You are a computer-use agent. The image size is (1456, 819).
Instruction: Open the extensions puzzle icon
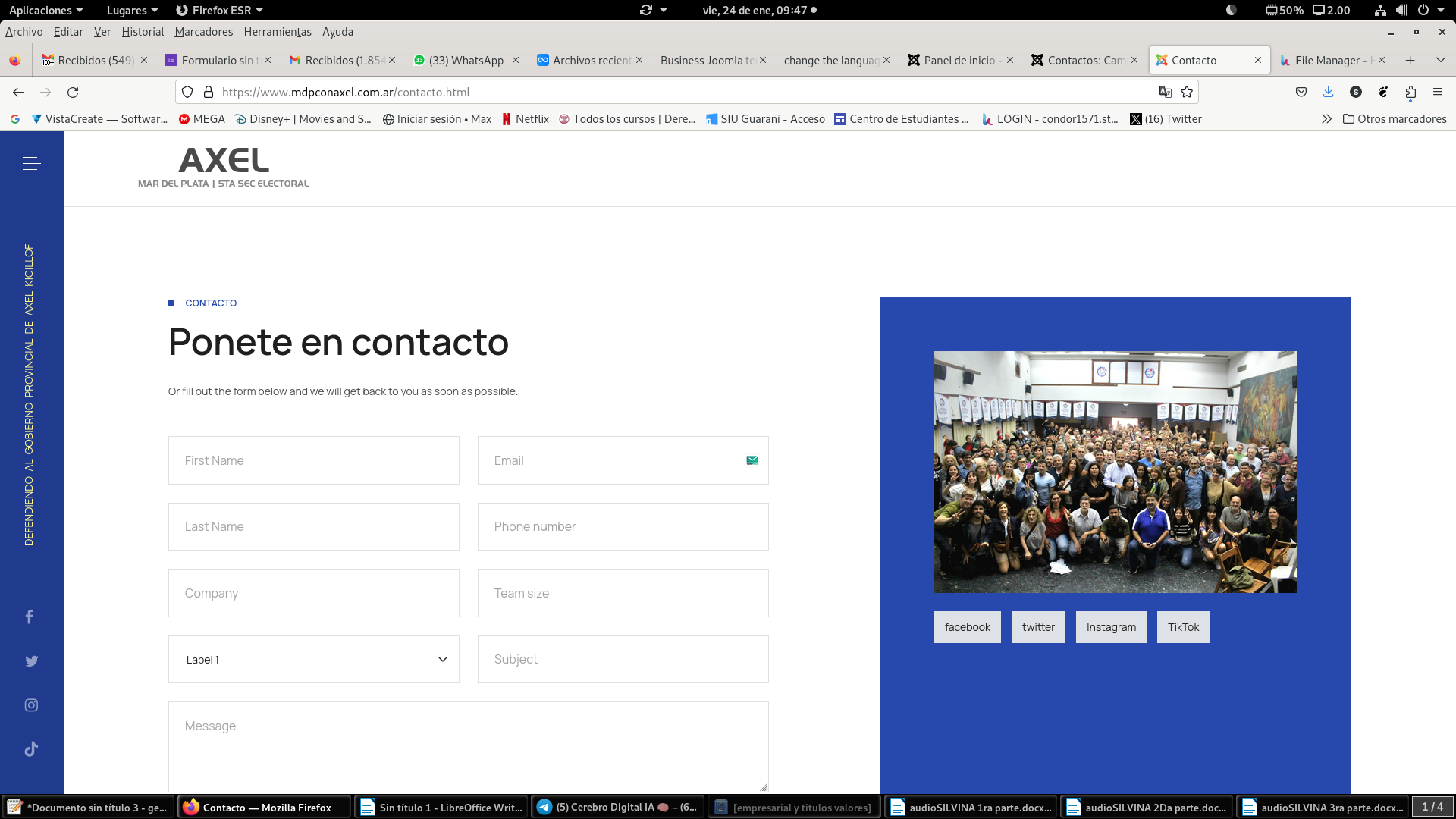click(1410, 92)
